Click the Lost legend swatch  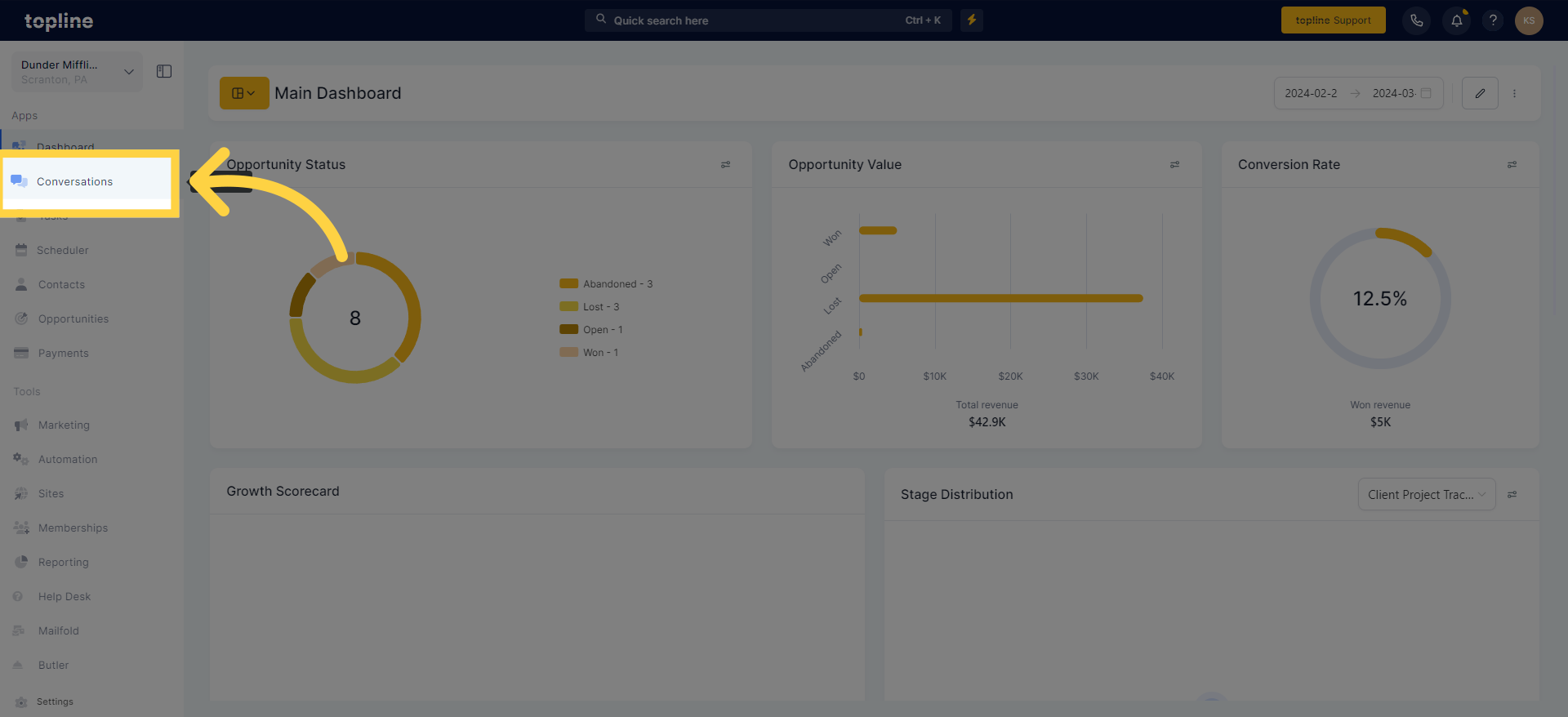pos(568,306)
